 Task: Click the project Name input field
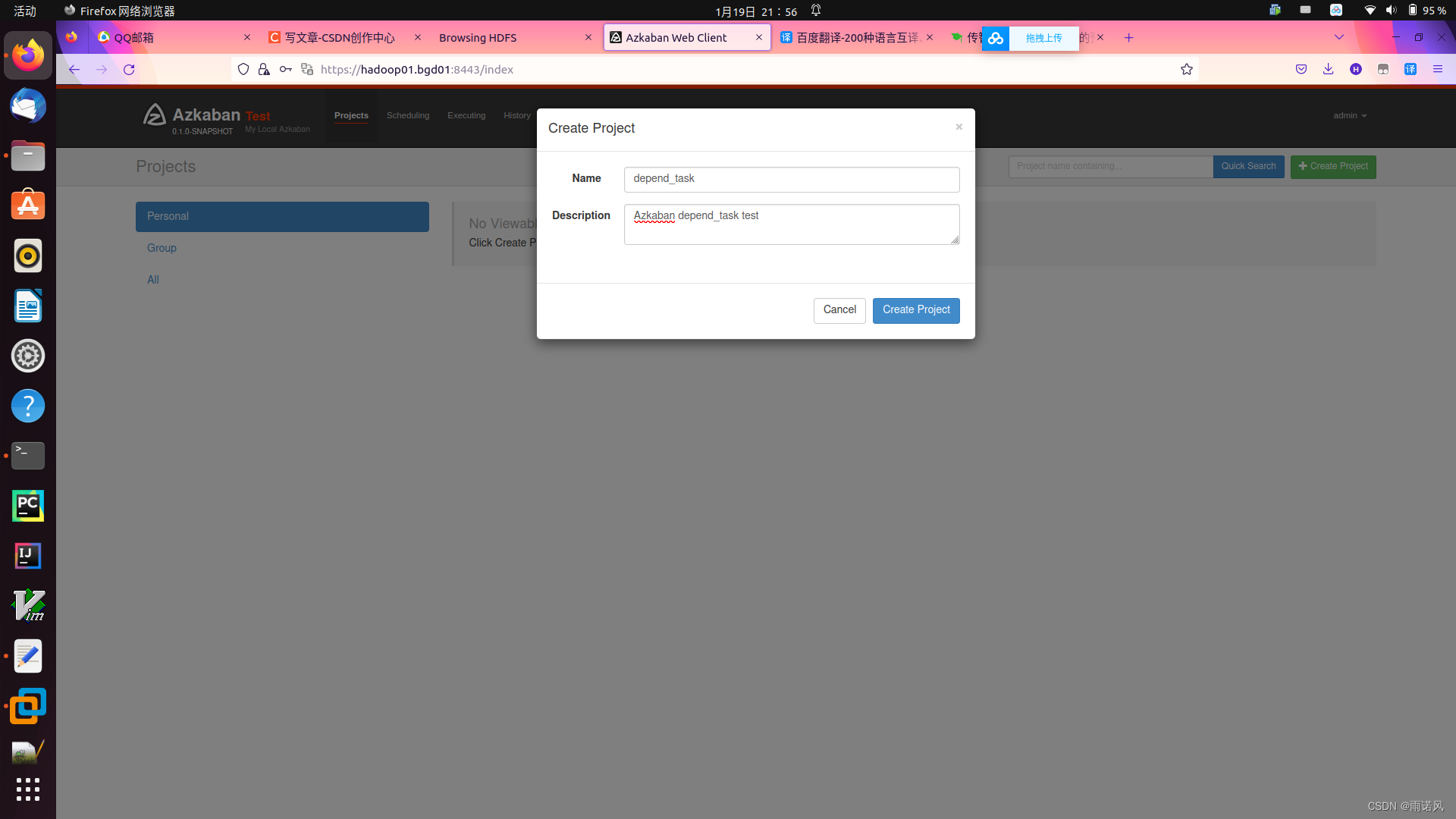pyautogui.click(x=791, y=180)
